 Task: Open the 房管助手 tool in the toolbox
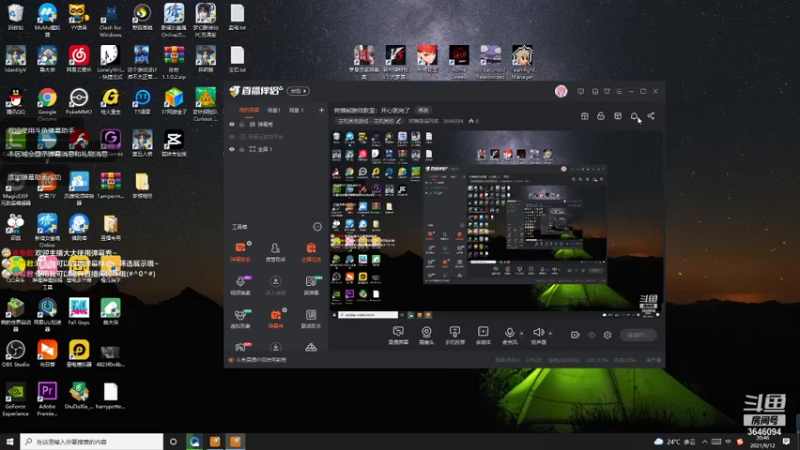[276, 252]
